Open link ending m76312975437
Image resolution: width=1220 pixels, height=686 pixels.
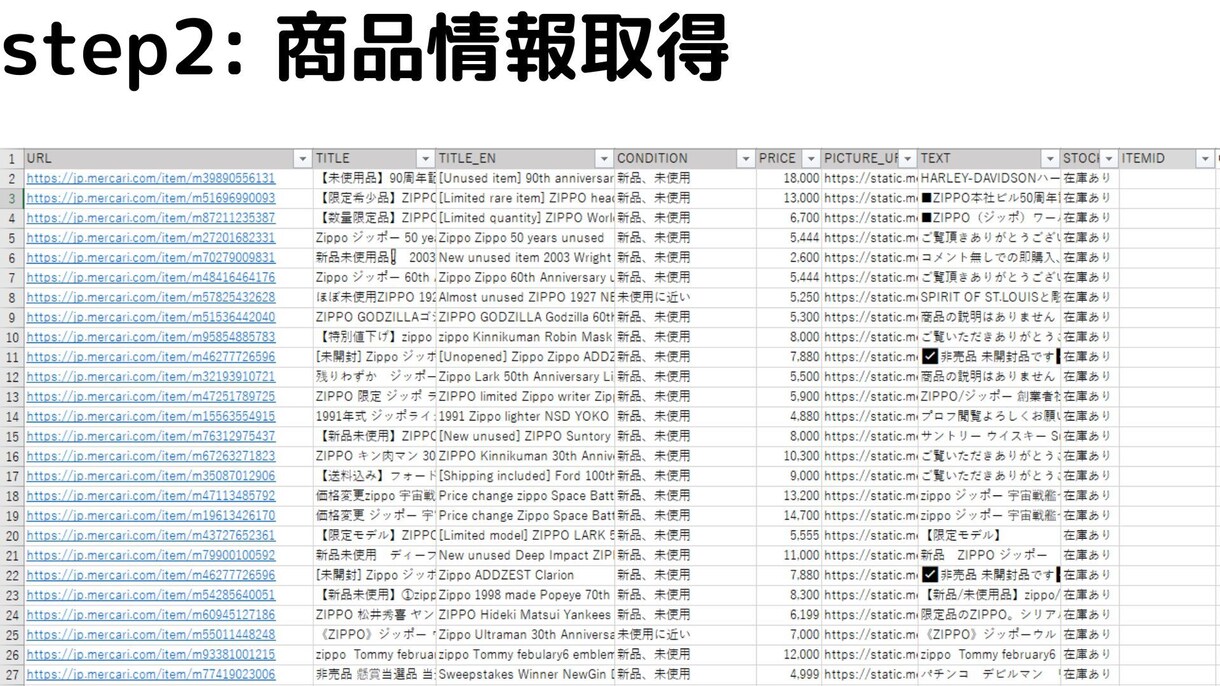(151, 436)
